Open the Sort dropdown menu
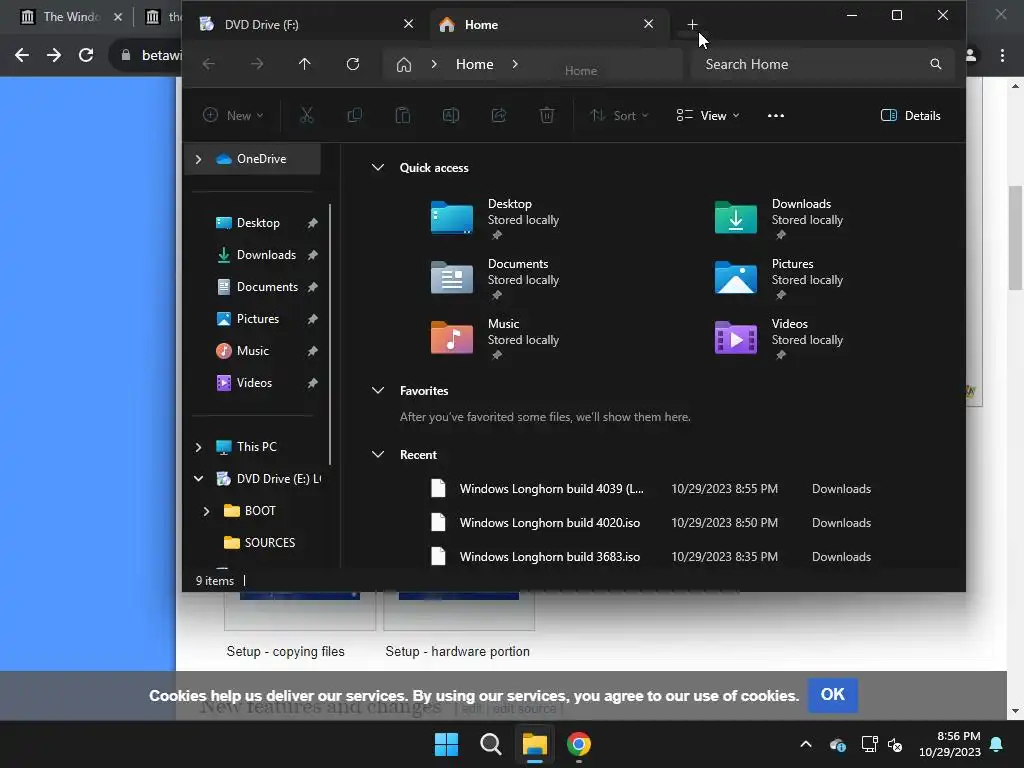 coord(619,116)
